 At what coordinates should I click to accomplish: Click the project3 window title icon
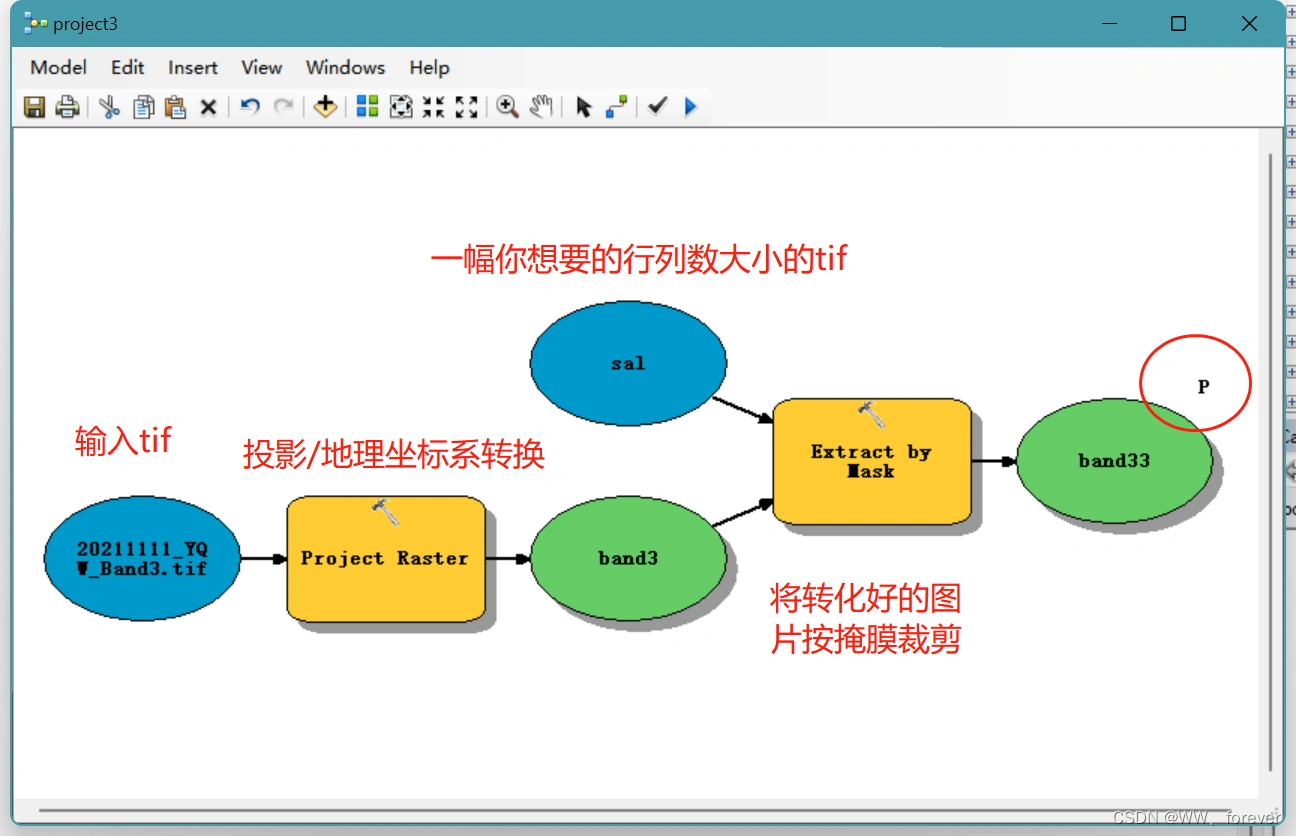(36, 24)
